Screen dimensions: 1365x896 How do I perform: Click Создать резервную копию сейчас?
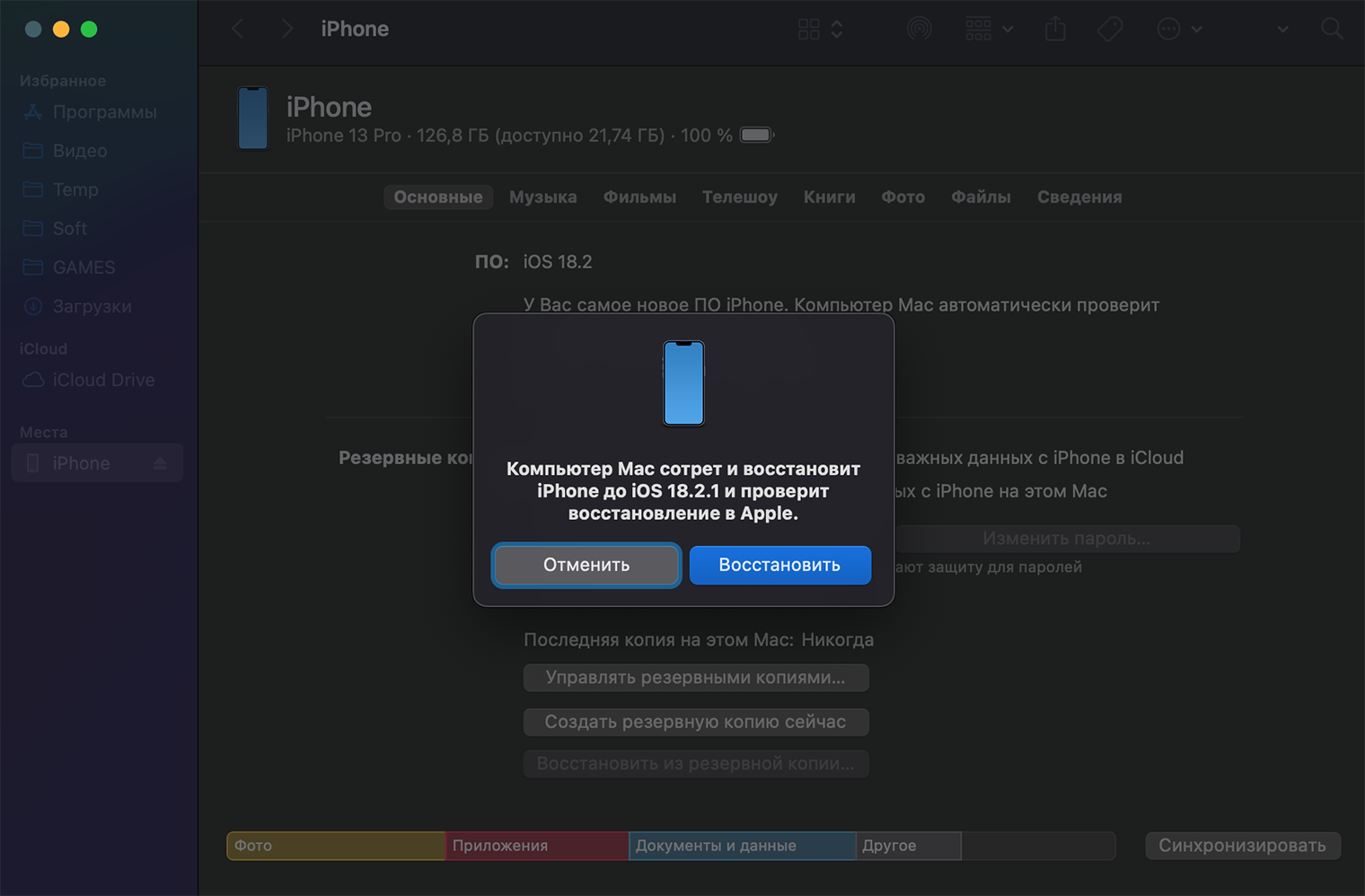coord(696,722)
